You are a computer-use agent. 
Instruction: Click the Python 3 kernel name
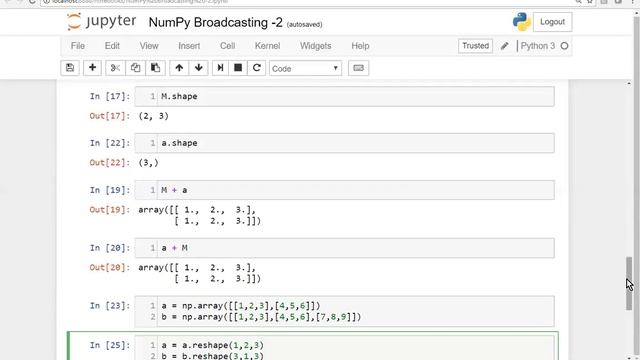pyautogui.click(x=538, y=46)
